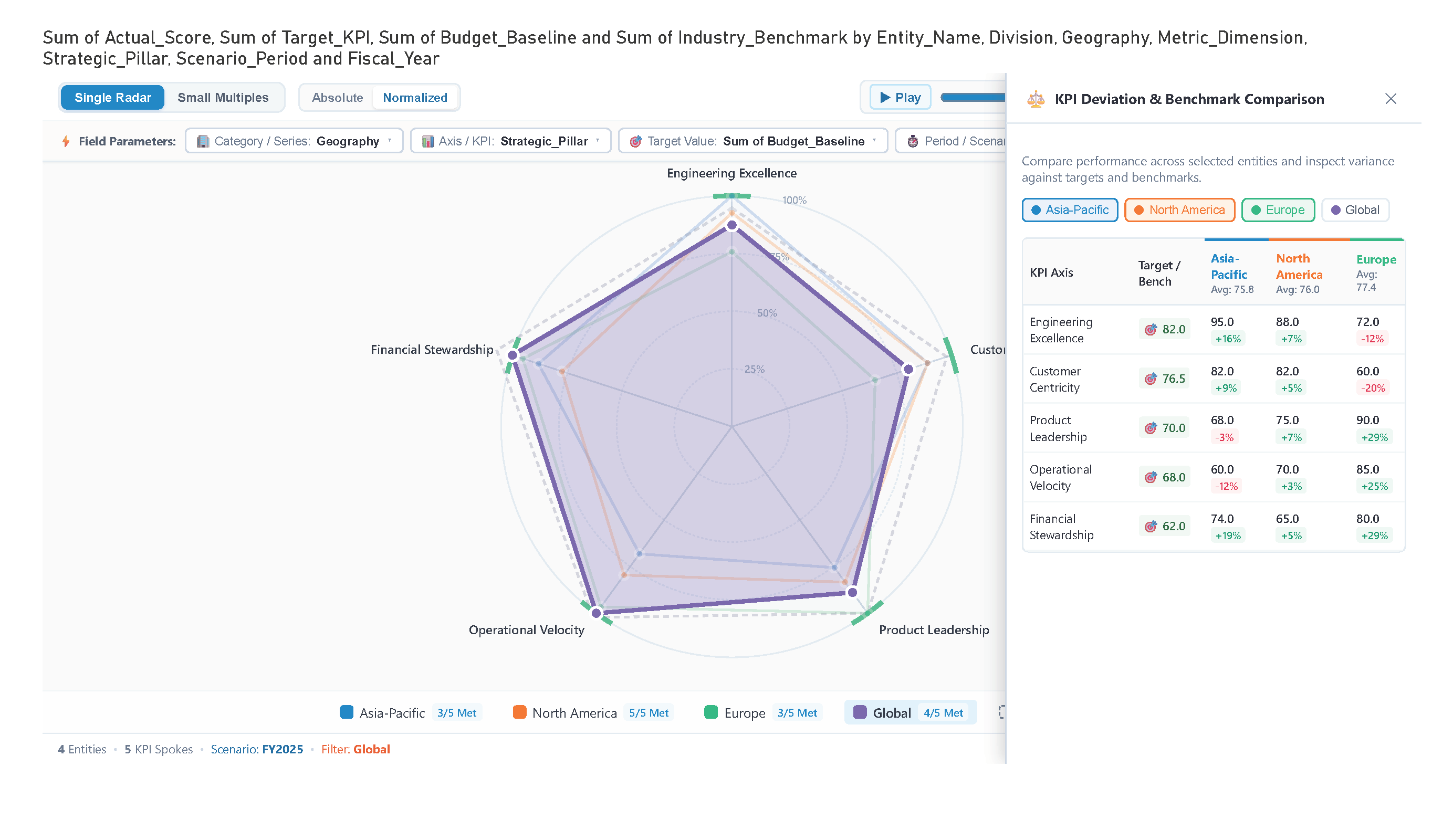Switch to Single Radar view
Image resolution: width=1453 pixels, height=840 pixels.
click(x=112, y=98)
